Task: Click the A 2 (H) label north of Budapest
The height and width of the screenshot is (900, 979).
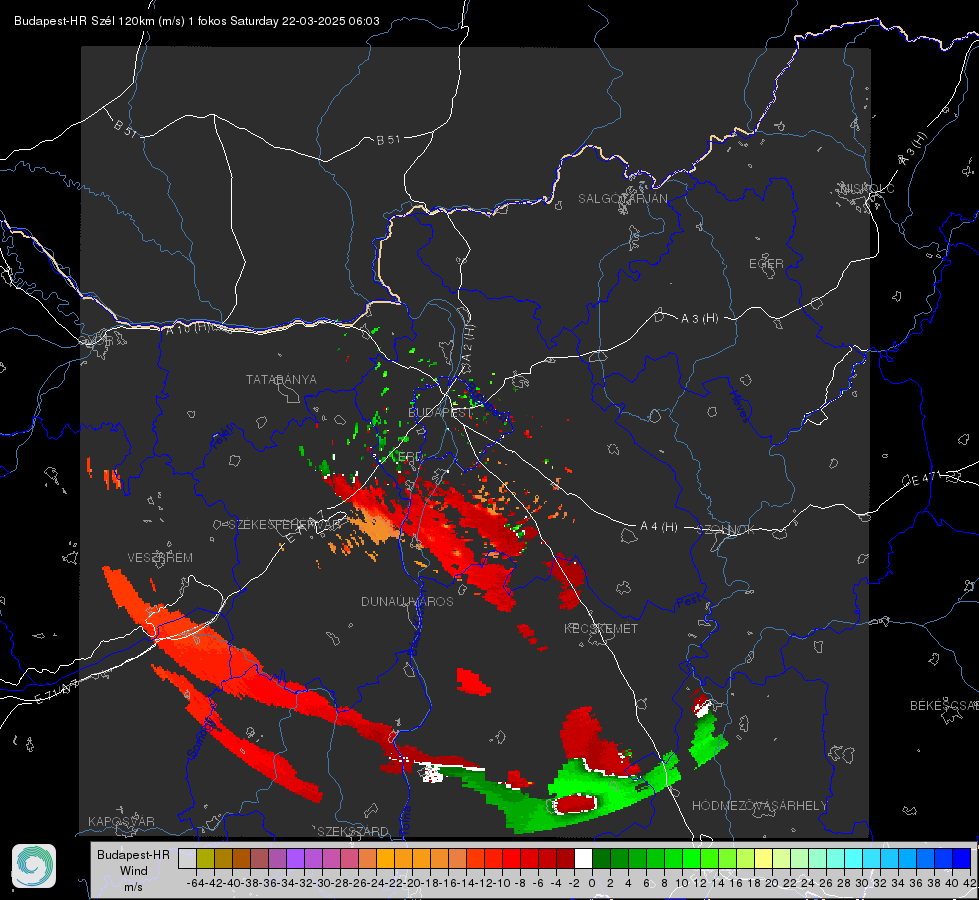Action: 468,341
